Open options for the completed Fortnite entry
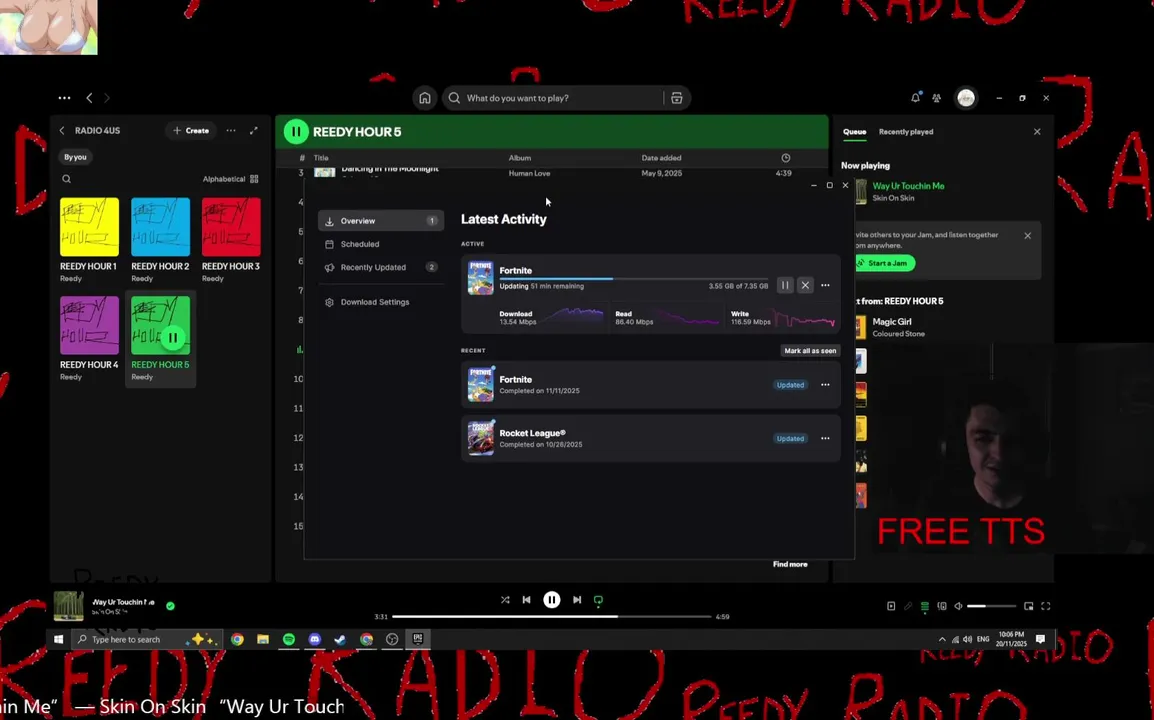1154x720 pixels. click(825, 384)
